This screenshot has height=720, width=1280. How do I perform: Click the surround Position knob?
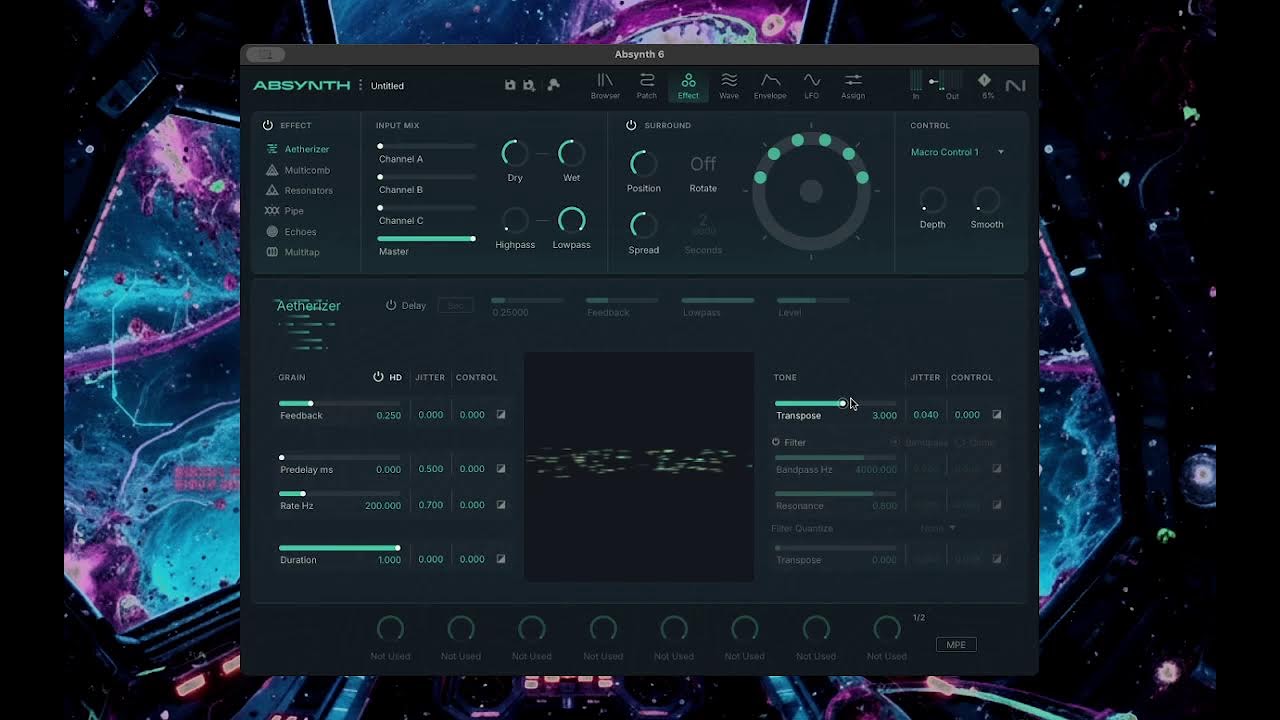point(643,163)
